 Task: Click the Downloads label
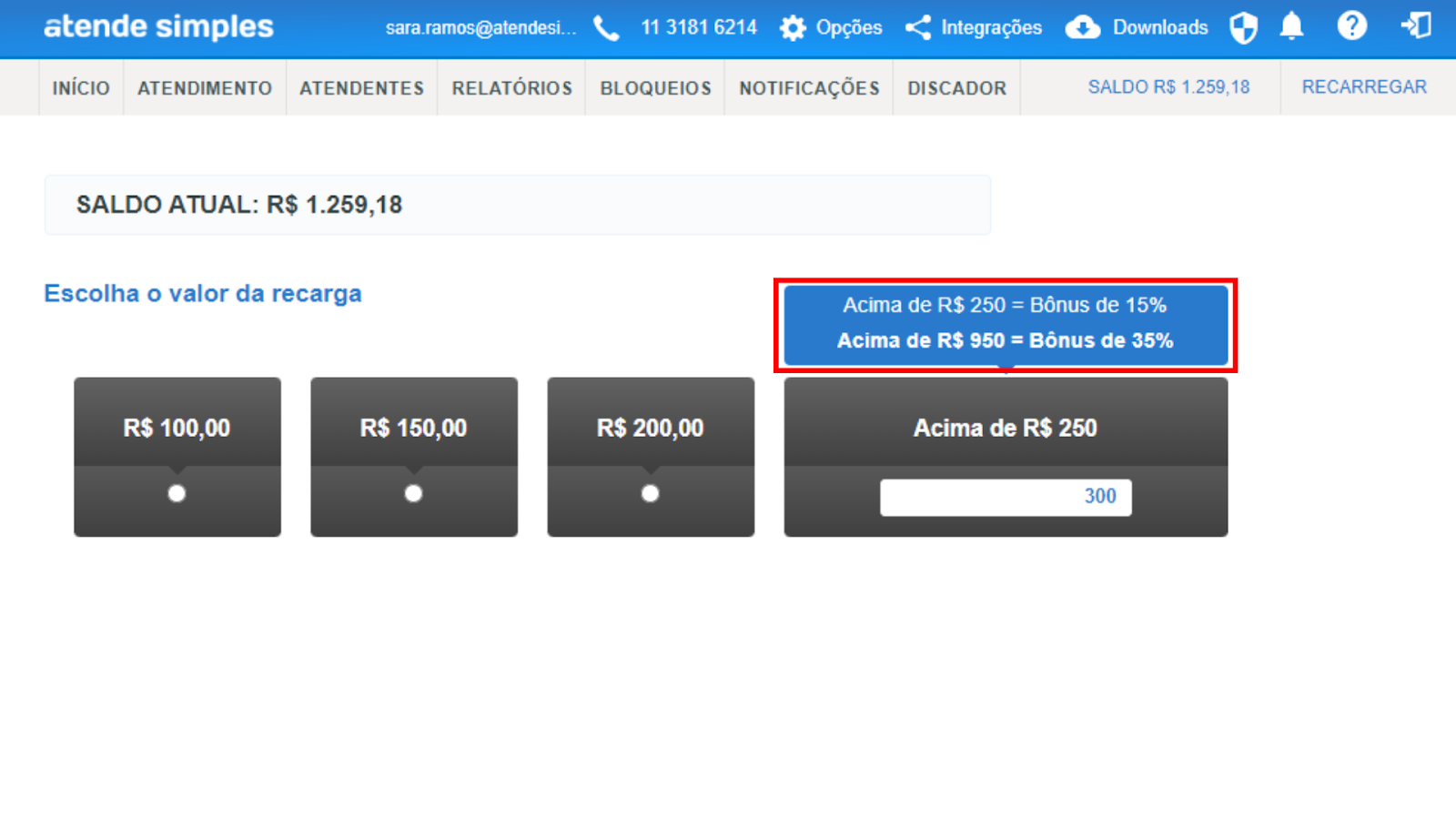click(x=1160, y=28)
